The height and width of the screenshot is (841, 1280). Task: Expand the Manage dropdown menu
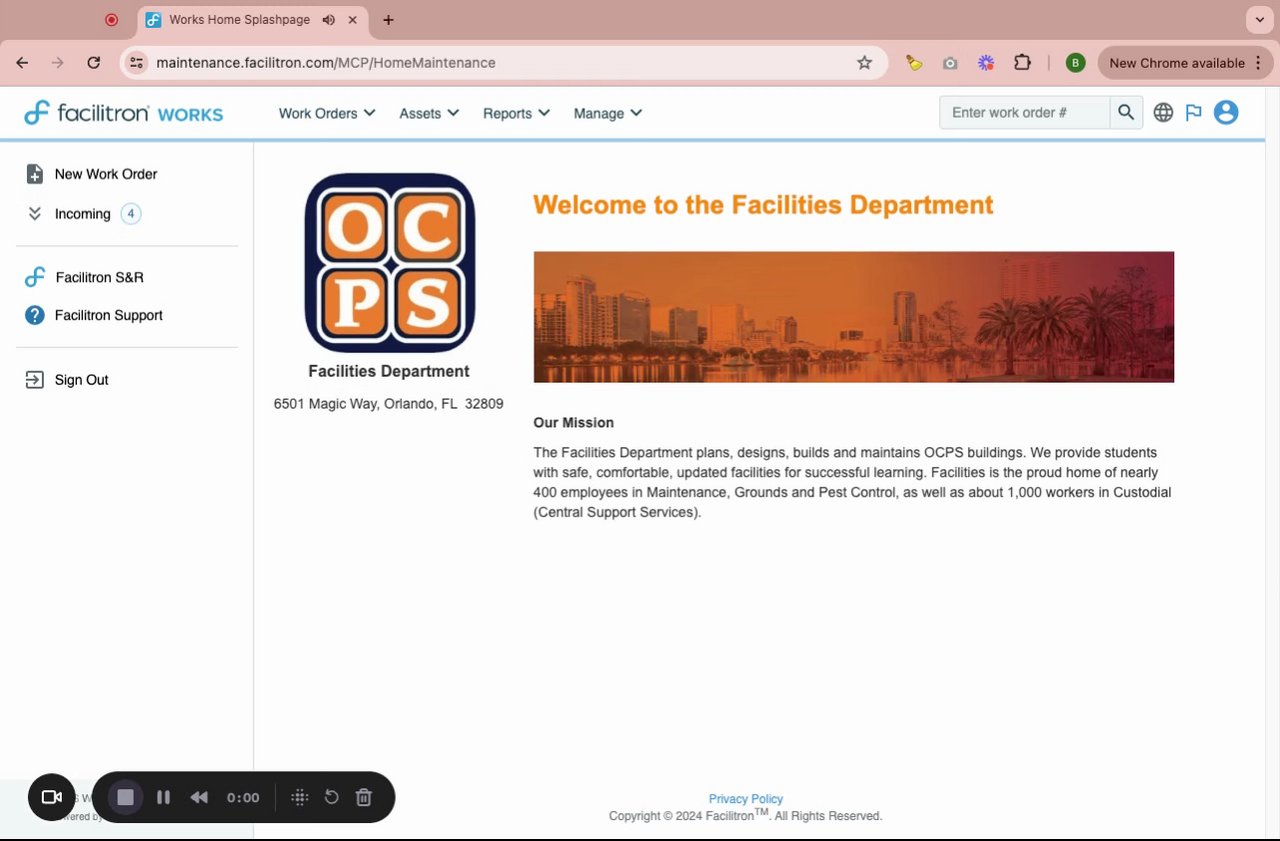(608, 113)
